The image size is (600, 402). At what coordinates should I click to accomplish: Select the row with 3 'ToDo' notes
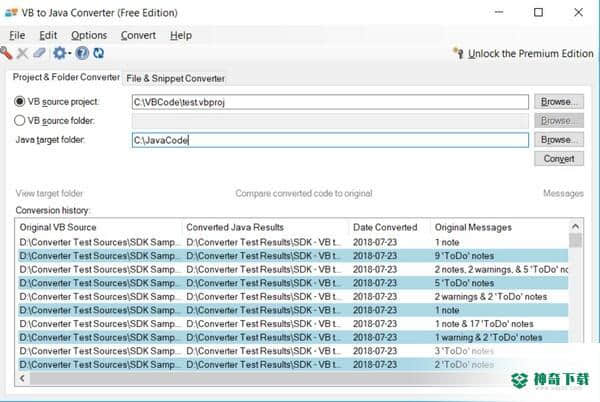pos(293,351)
